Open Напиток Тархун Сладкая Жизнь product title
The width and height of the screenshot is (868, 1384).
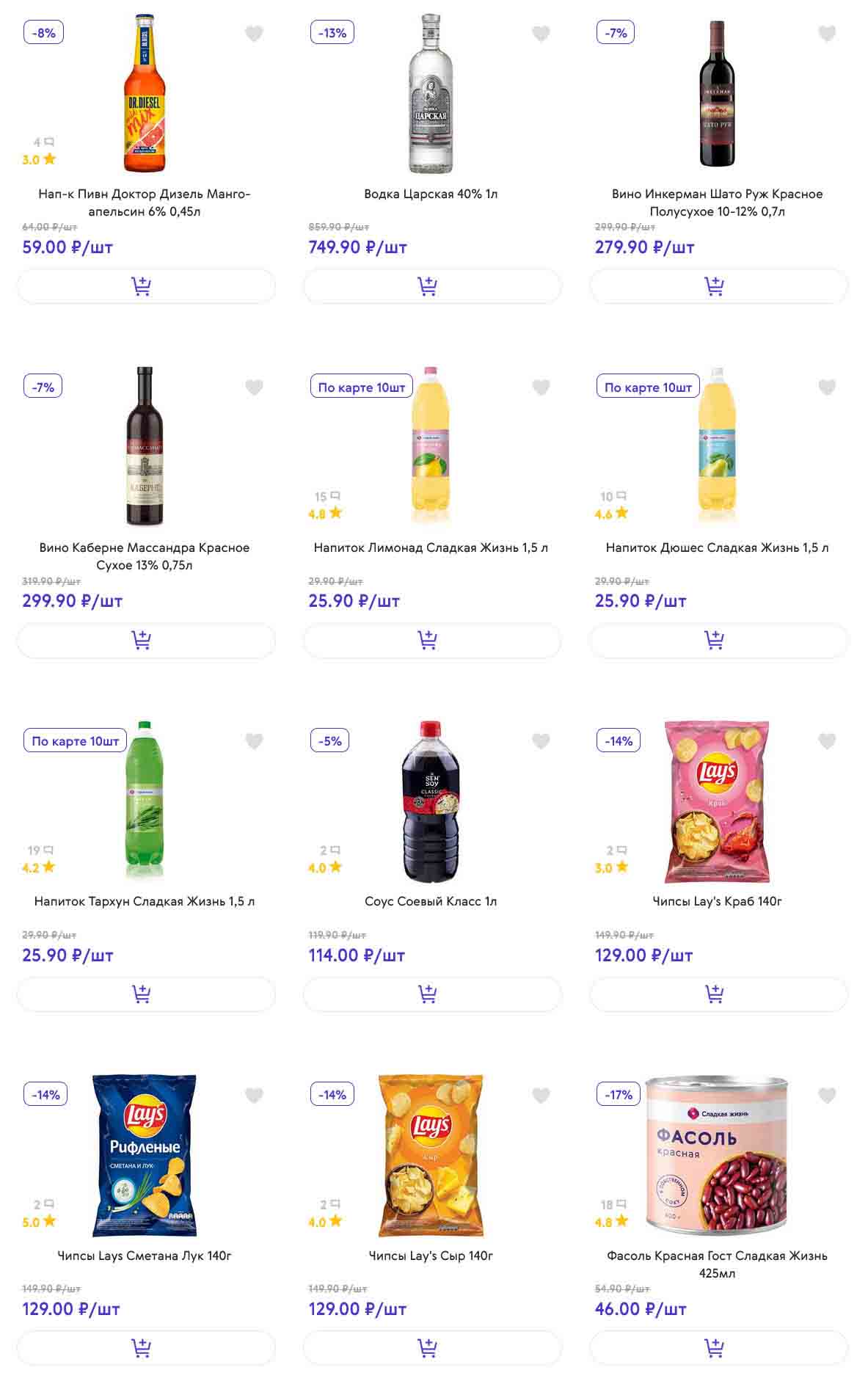(145, 901)
